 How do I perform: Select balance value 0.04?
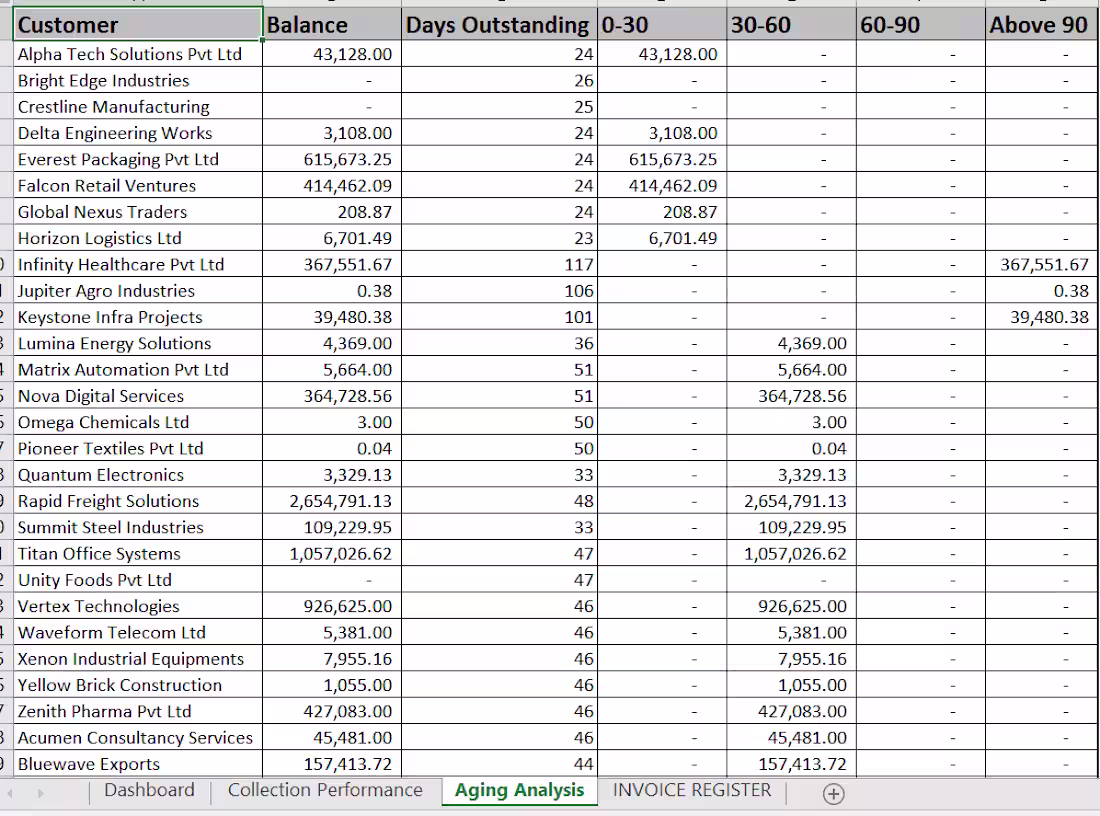coord(332,448)
